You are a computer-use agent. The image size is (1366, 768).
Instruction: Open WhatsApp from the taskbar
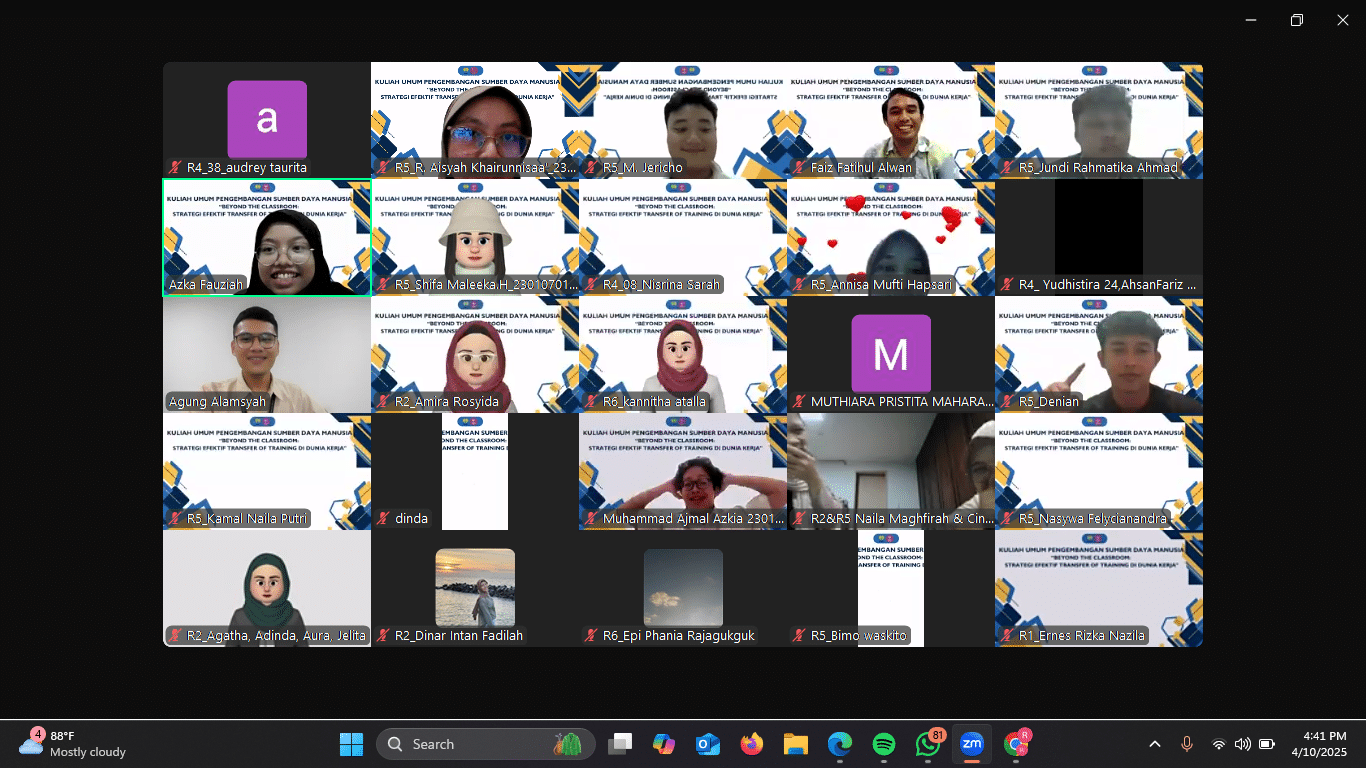927,744
